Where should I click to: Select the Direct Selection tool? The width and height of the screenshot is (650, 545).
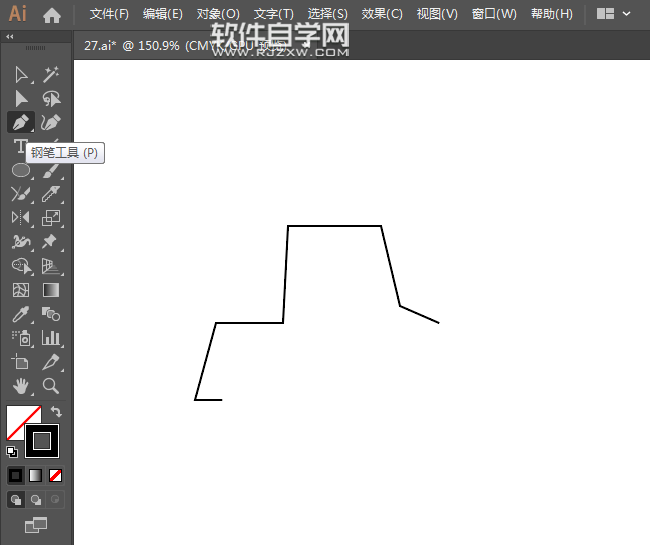pyautogui.click(x=20, y=99)
